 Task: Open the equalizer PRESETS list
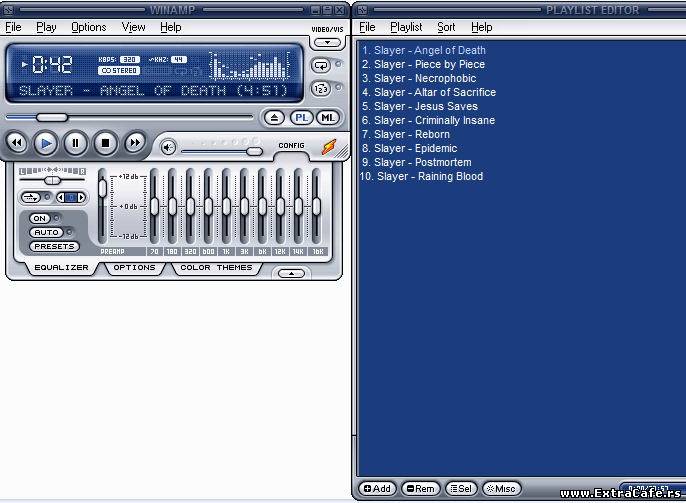54,246
